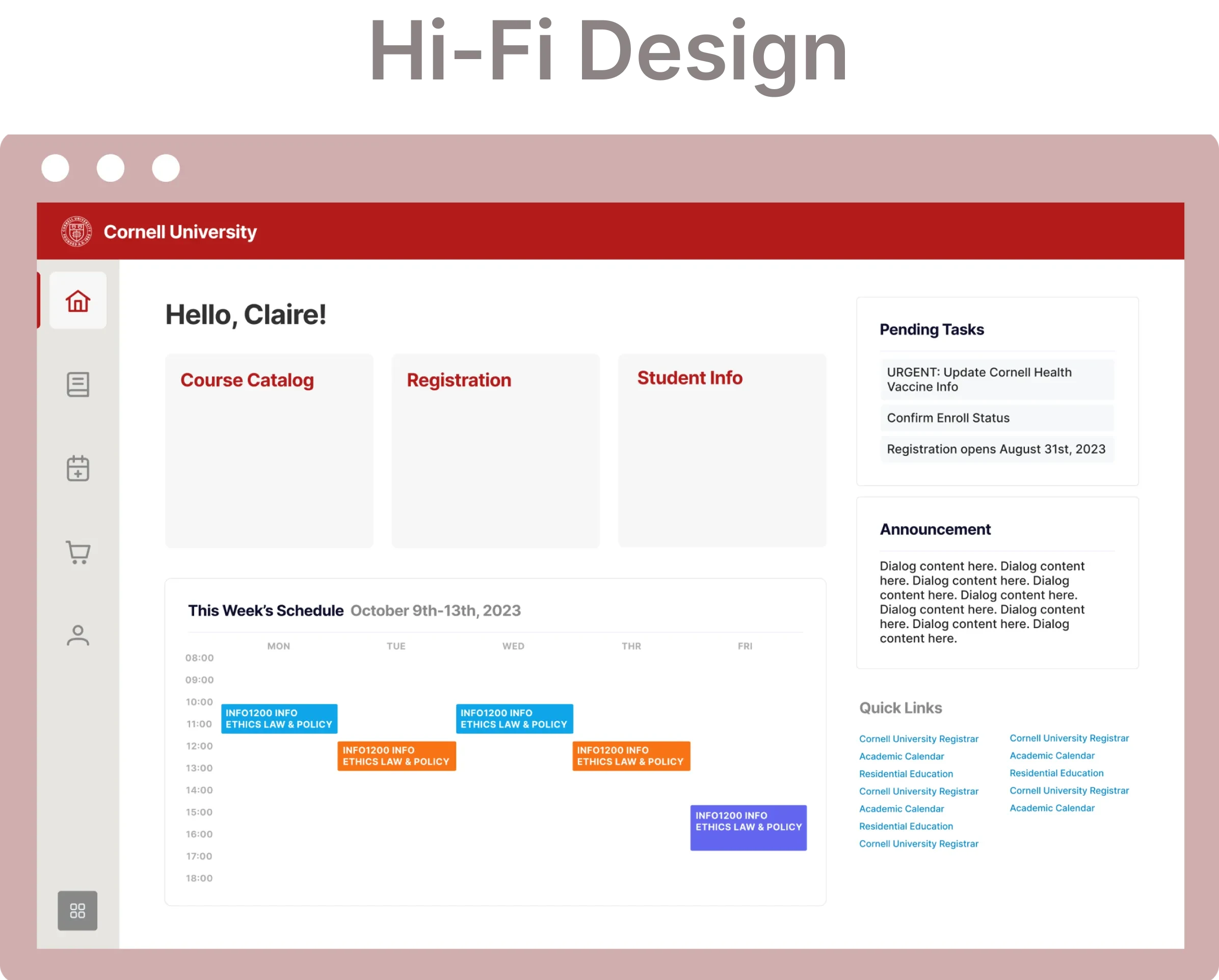Screen dimensions: 1219x980
Task: Click the 09:00 time label
Action: click(x=200, y=680)
